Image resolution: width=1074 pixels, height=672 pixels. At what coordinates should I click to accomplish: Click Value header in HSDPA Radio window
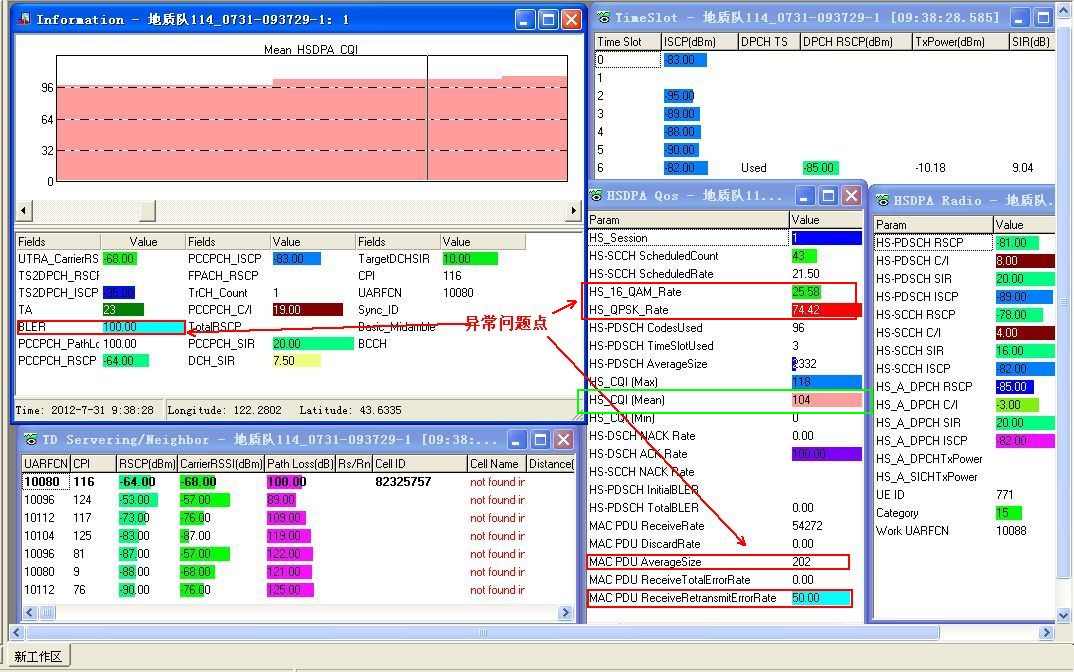point(1025,225)
